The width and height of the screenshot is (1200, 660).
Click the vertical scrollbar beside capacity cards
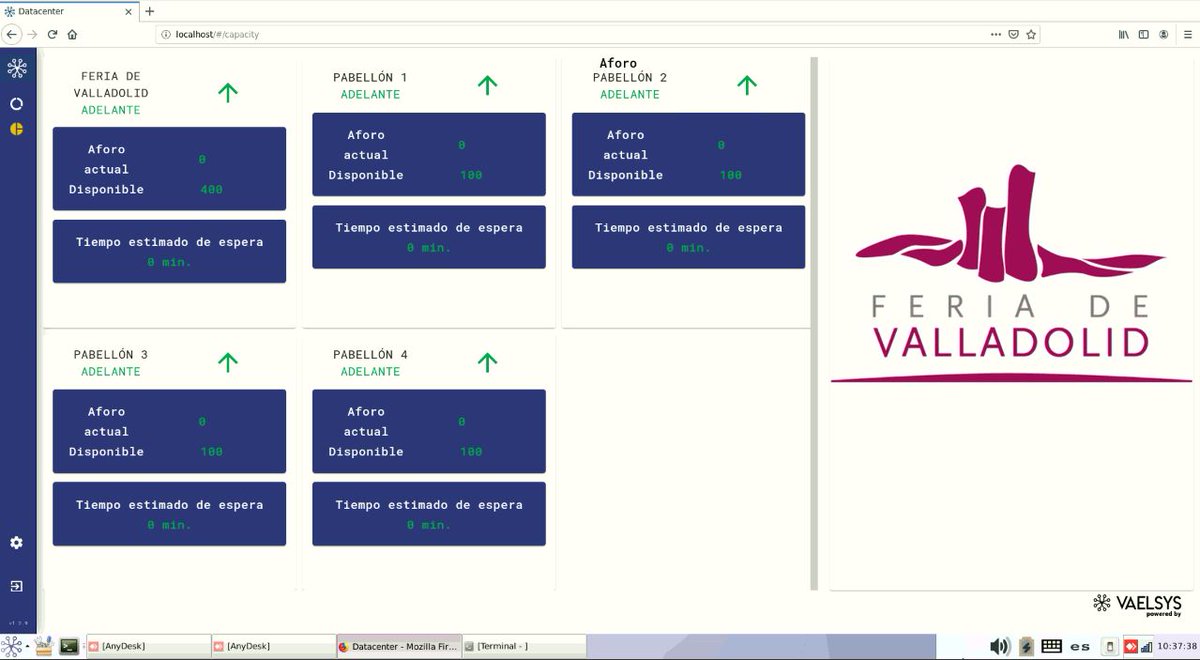(x=814, y=322)
